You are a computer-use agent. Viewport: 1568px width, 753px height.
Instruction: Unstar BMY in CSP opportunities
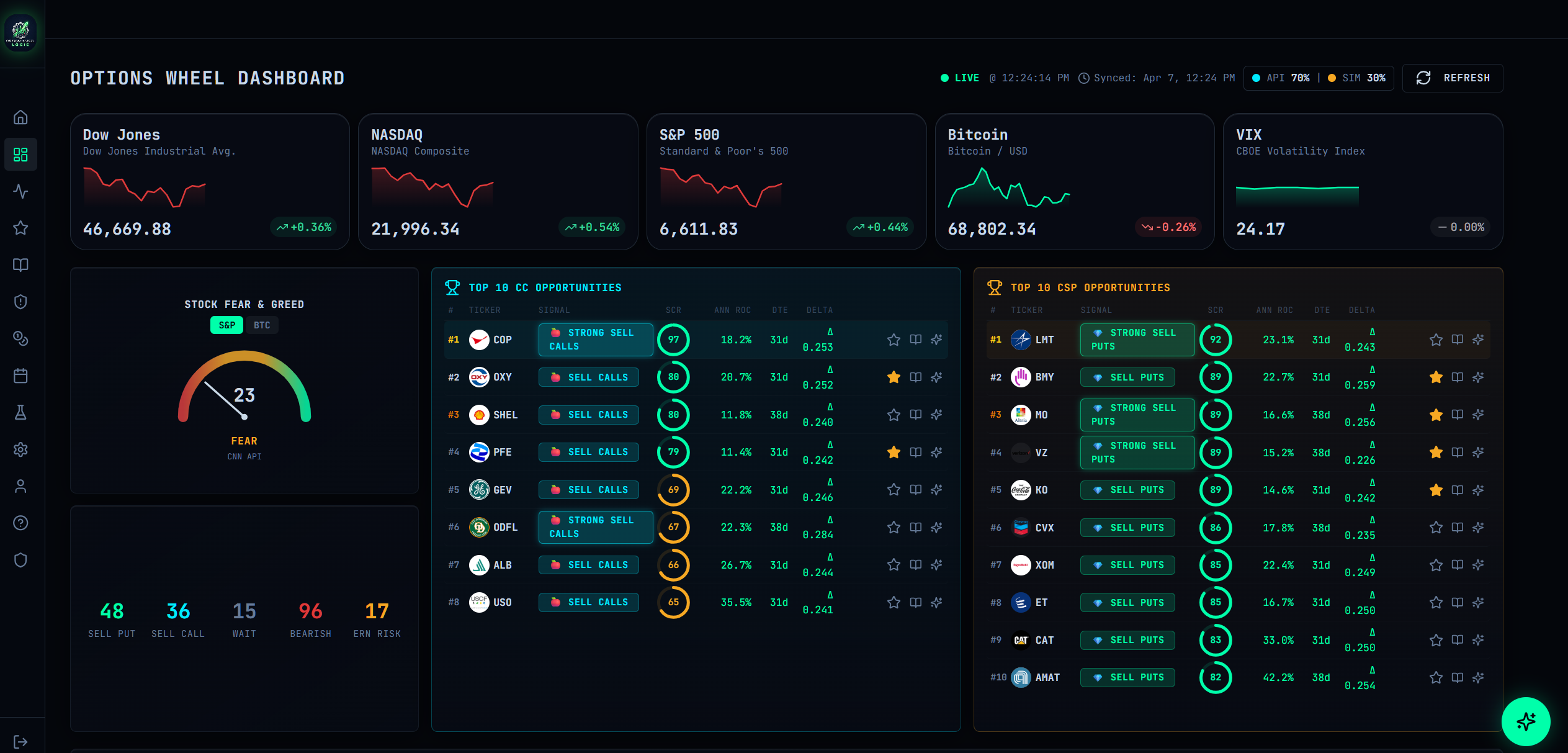pyautogui.click(x=1436, y=377)
